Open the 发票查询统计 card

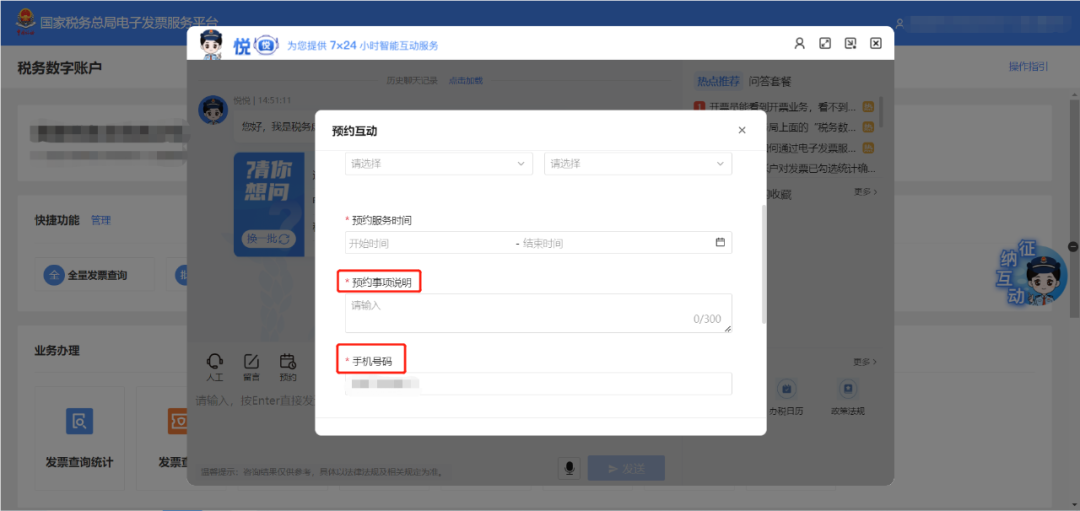point(79,439)
